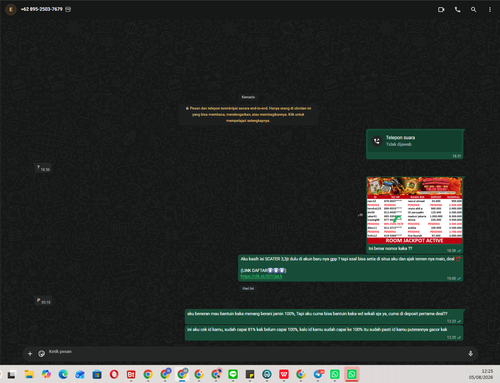Click the plus attach button
Viewport: 500px width, 383px height.
pyautogui.click(x=30, y=354)
